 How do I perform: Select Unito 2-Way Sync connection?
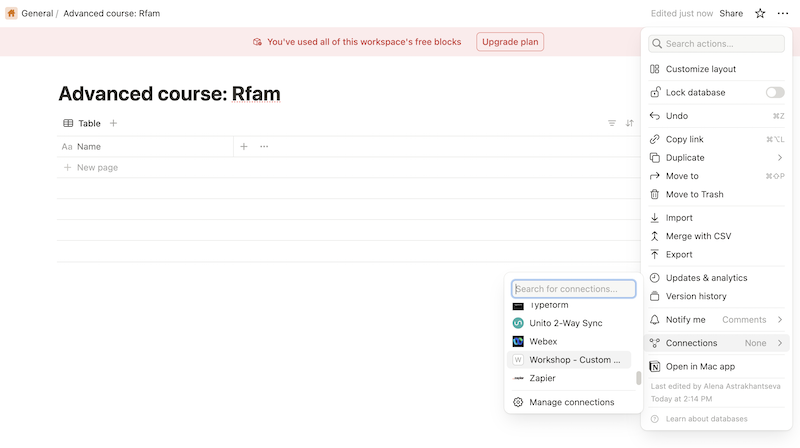[x=569, y=323]
